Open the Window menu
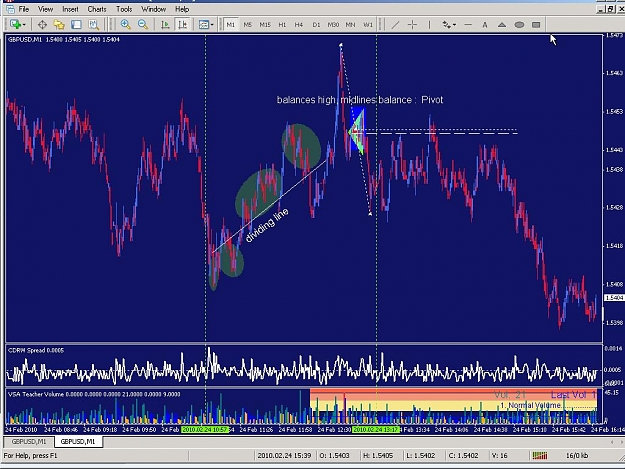625x469 pixels. pyautogui.click(x=153, y=9)
